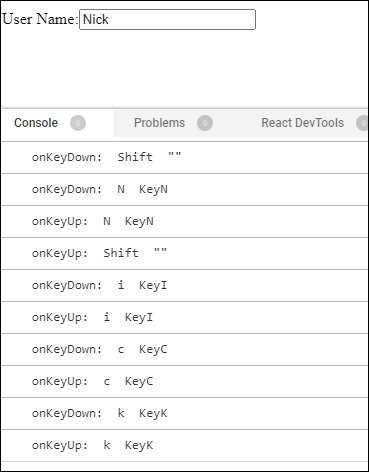Select the onKeyDown N KeyN log entry

click(x=184, y=189)
